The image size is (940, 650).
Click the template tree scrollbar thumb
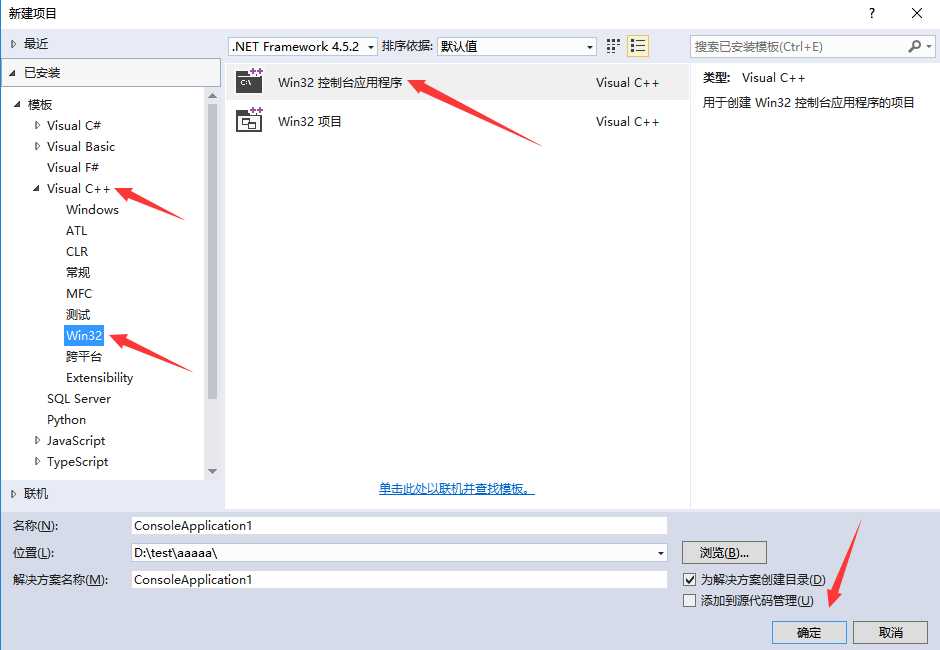(x=212, y=251)
